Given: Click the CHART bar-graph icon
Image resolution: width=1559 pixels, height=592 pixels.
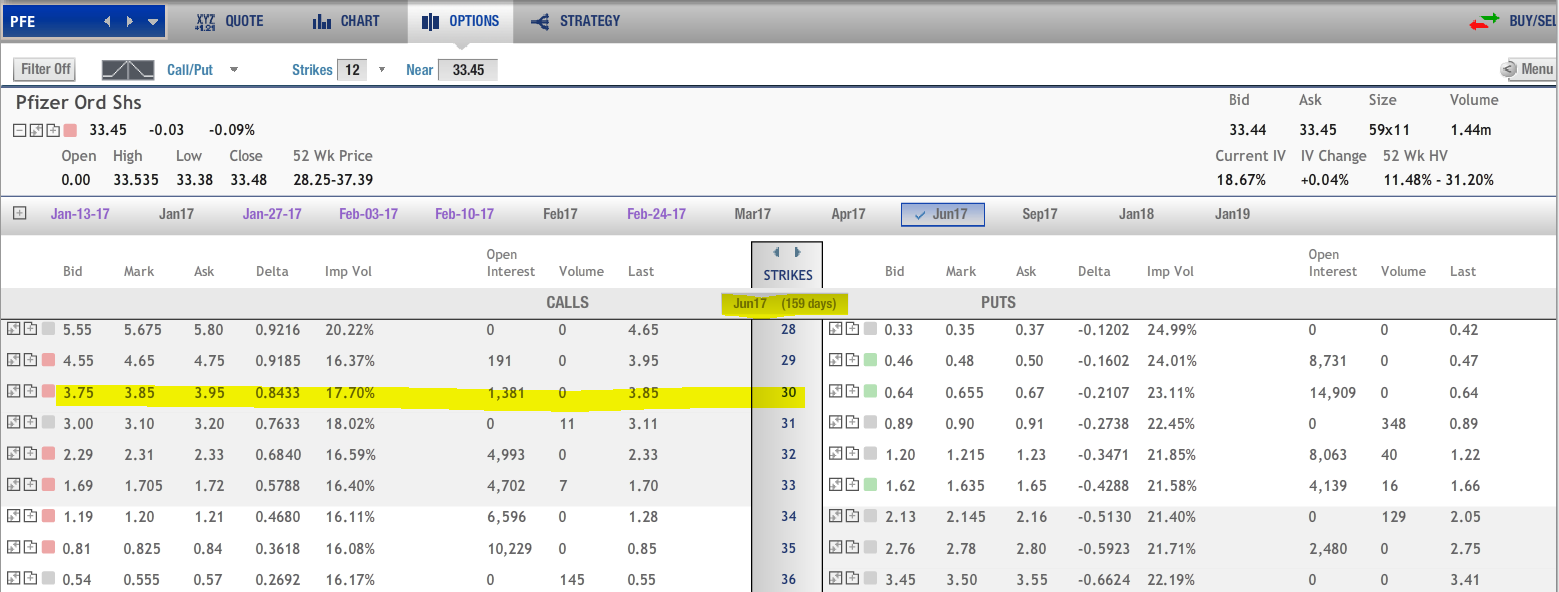Looking at the screenshot, I should point(322,21).
